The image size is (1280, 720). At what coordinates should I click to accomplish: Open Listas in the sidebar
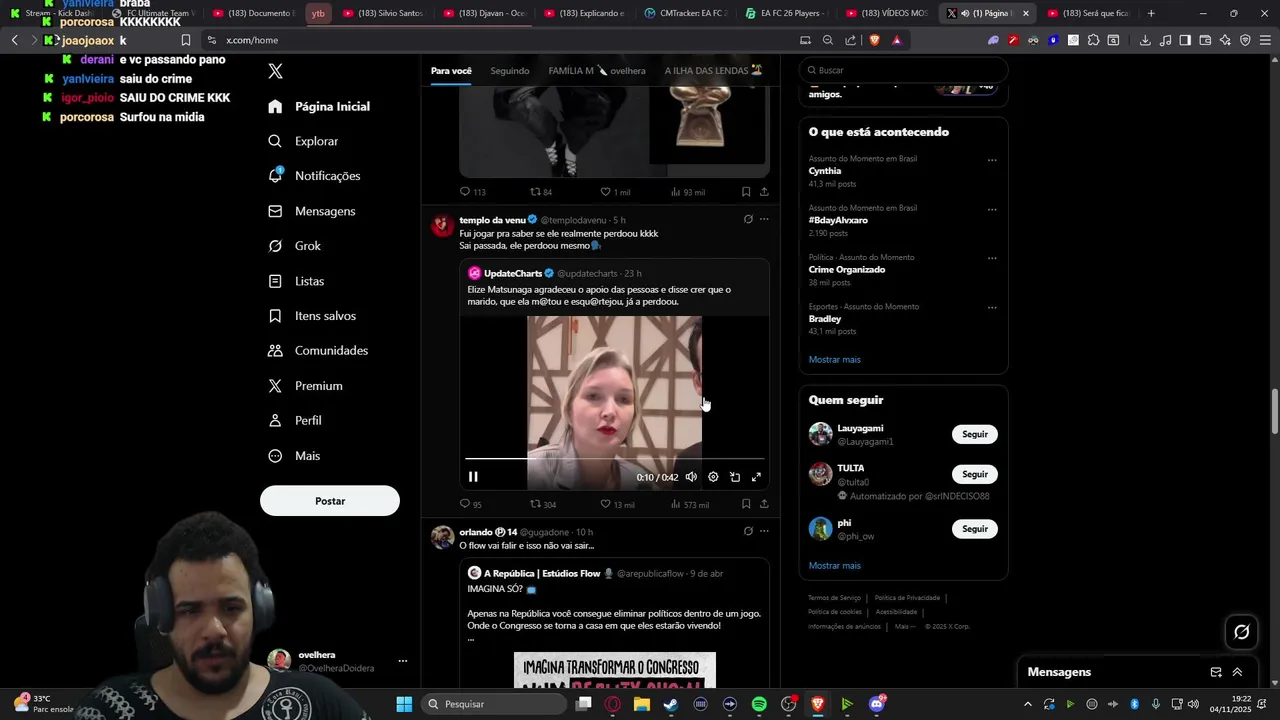tap(296, 281)
